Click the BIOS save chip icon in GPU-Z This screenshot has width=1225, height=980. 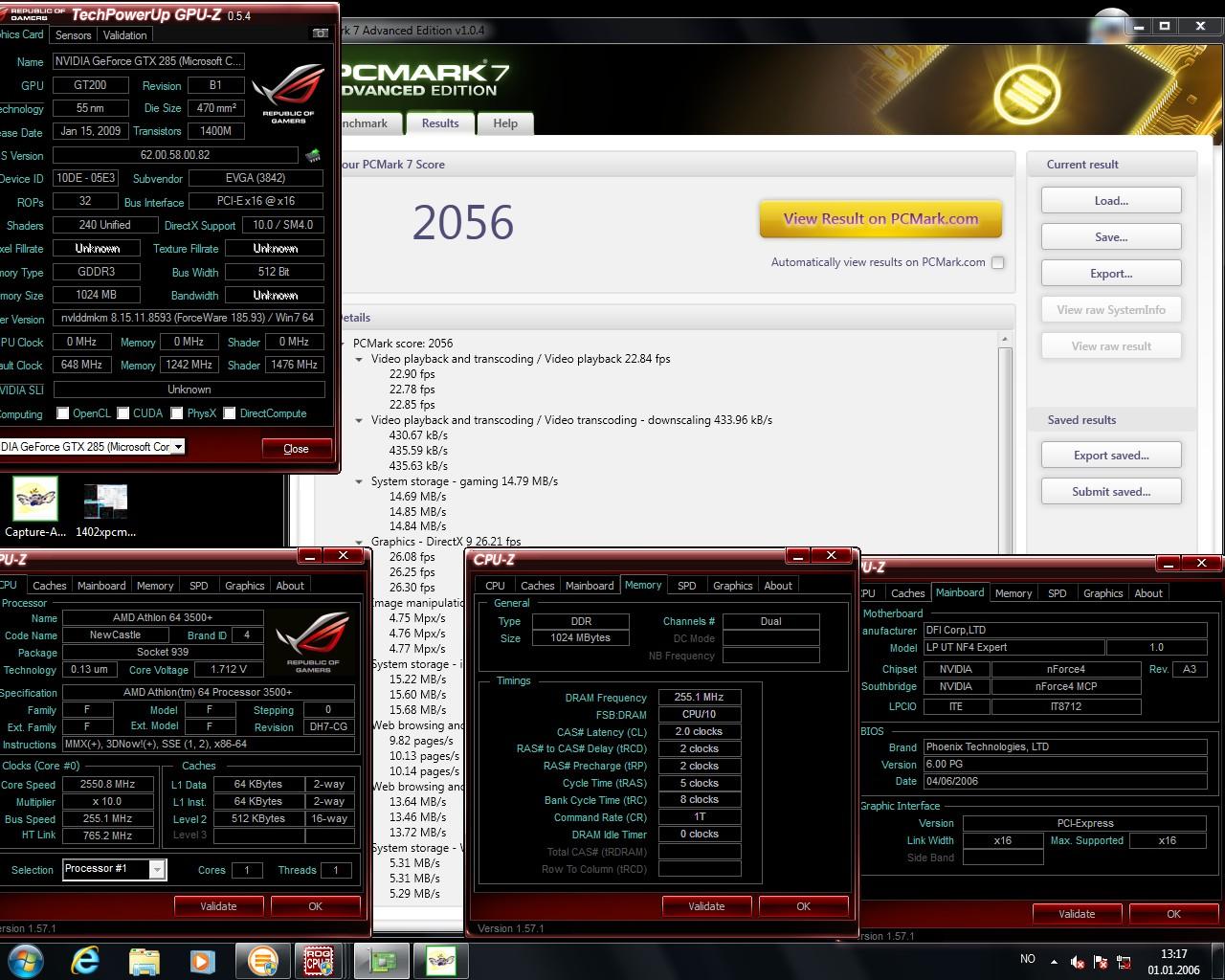point(312,155)
